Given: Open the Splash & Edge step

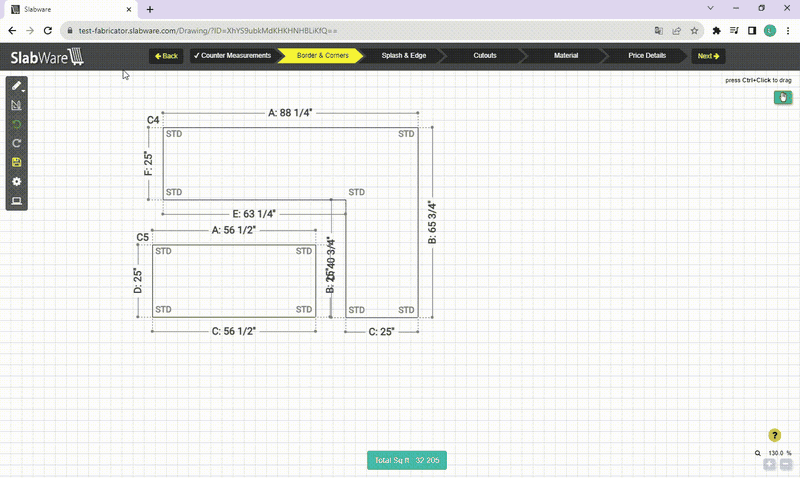Looking at the screenshot, I should tap(404, 56).
